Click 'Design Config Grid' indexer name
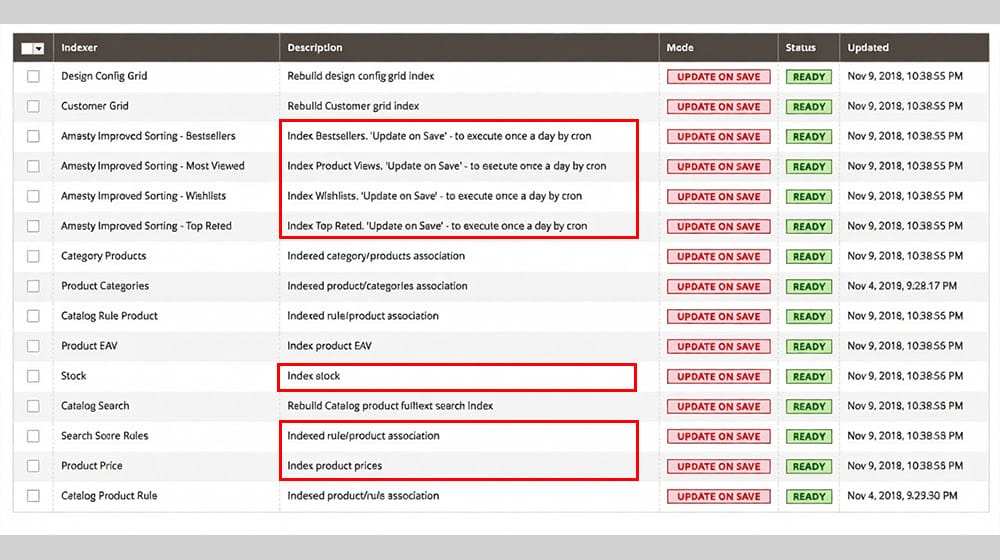The height and width of the screenshot is (560, 1000). click(104, 76)
